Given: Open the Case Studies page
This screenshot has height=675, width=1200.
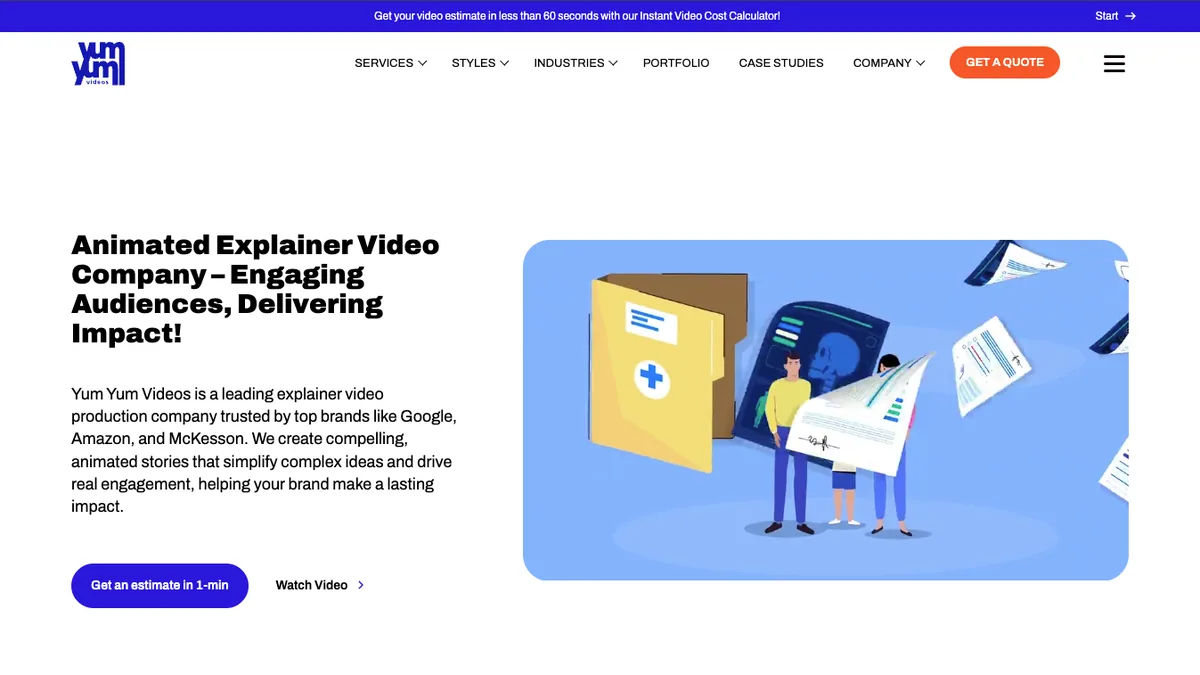Looking at the screenshot, I should (781, 63).
